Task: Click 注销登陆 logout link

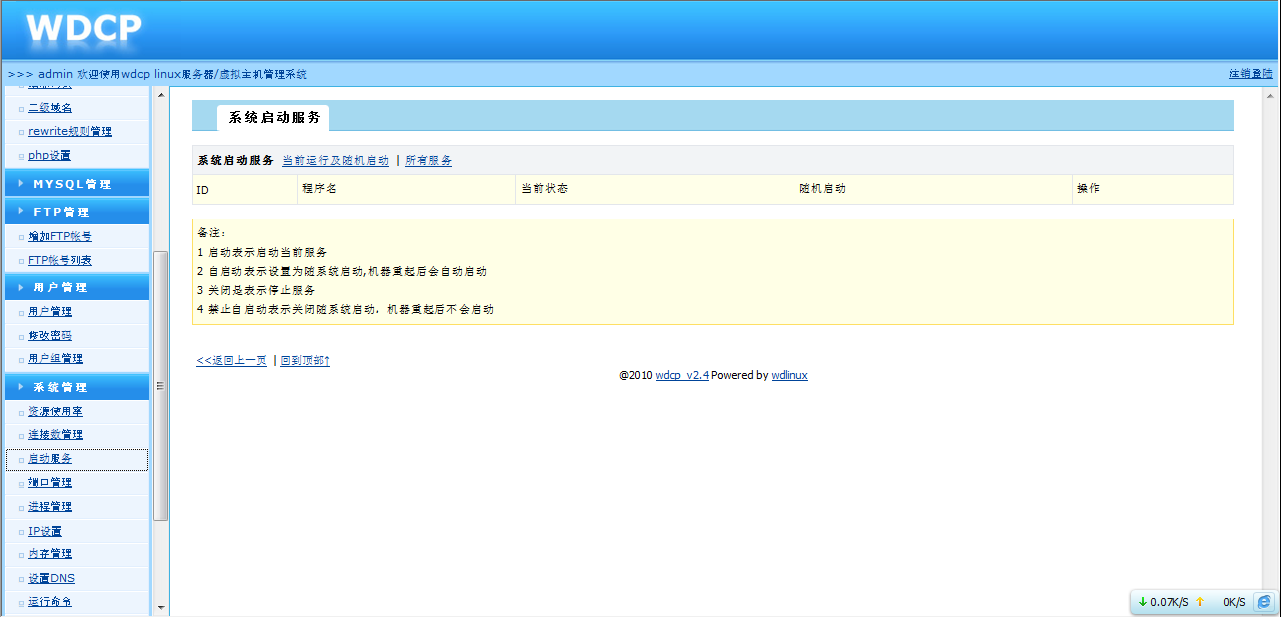Action: [x=1251, y=73]
